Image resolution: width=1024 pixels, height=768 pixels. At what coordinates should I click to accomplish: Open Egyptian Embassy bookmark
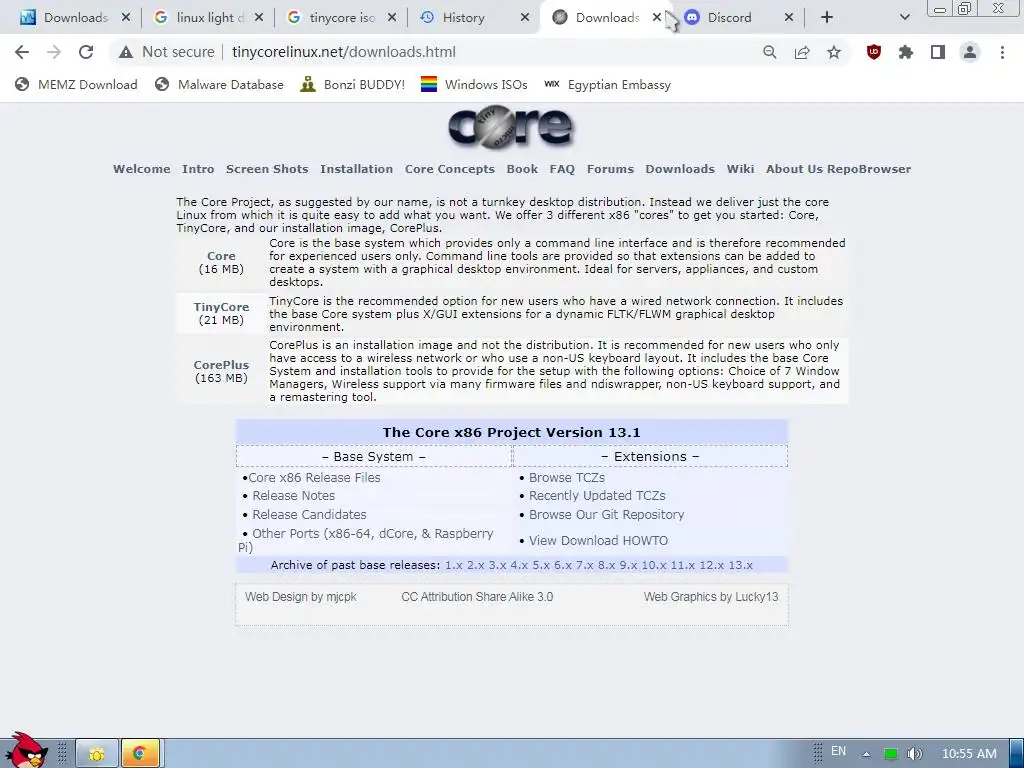pos(607,84)
